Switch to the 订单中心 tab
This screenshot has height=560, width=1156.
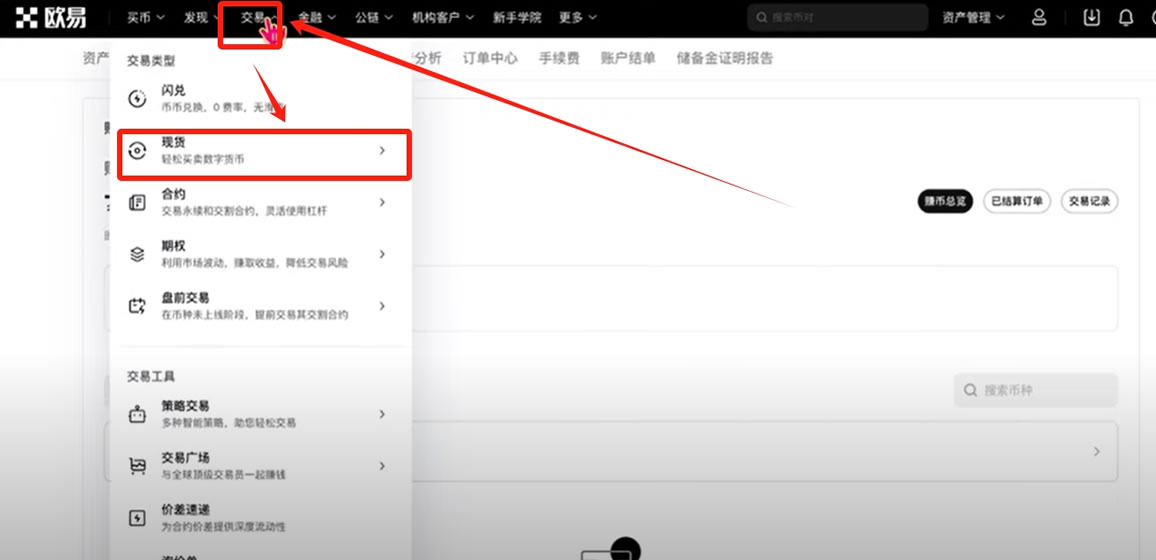pos(490,58)
